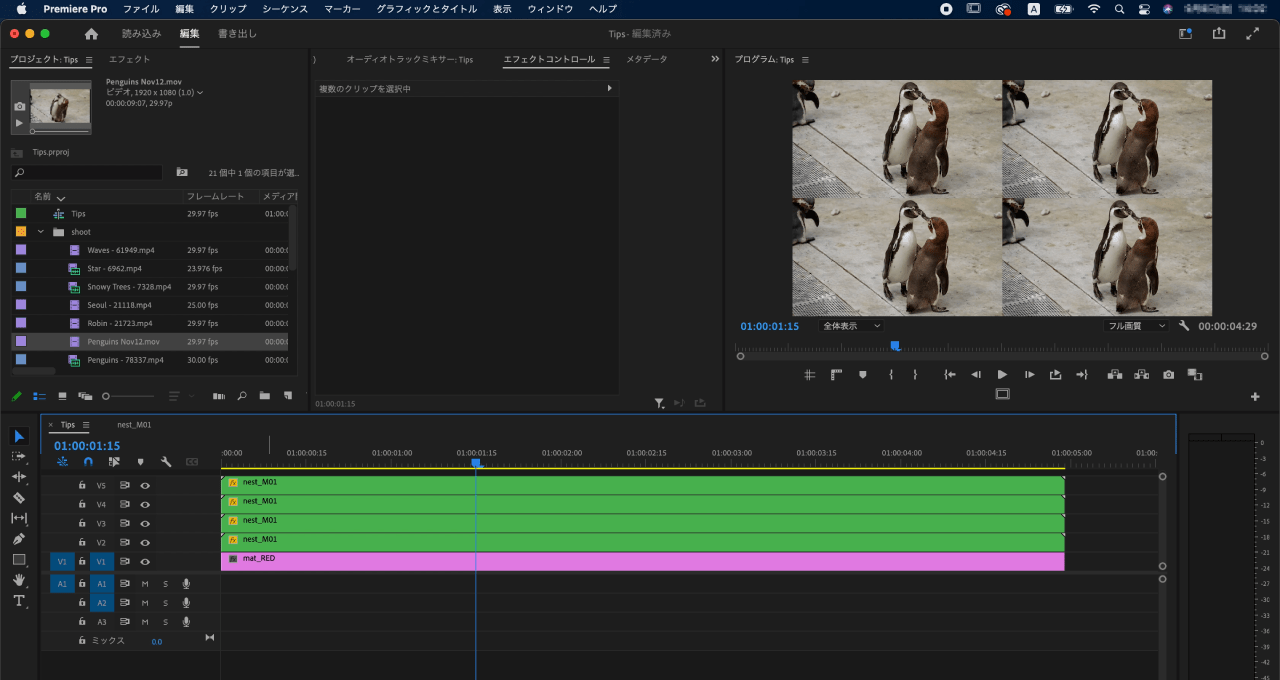Viewport: 1280px width, 680px height.
Task: Click Extract button in Program monitor
Action: [x=1141, y=375]
